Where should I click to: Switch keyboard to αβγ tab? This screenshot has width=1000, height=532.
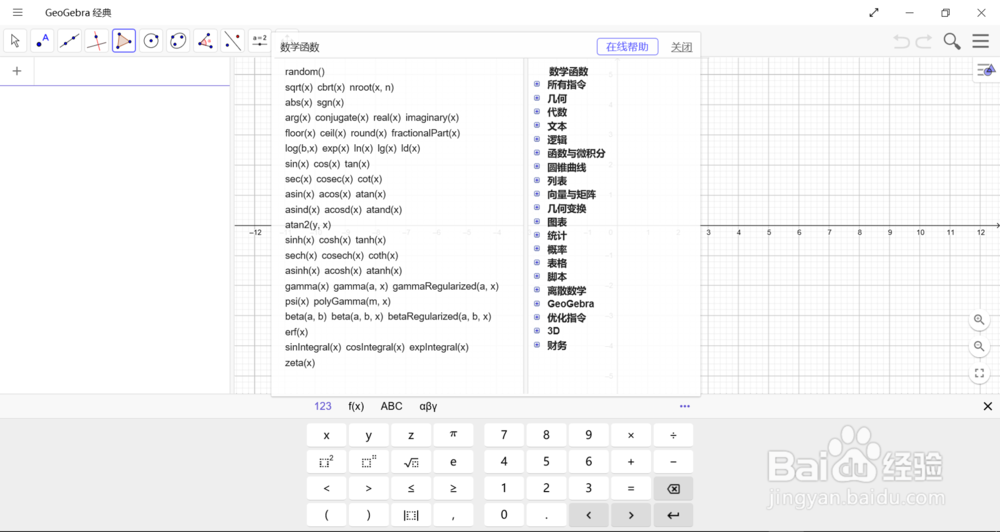tap(428, 406)
